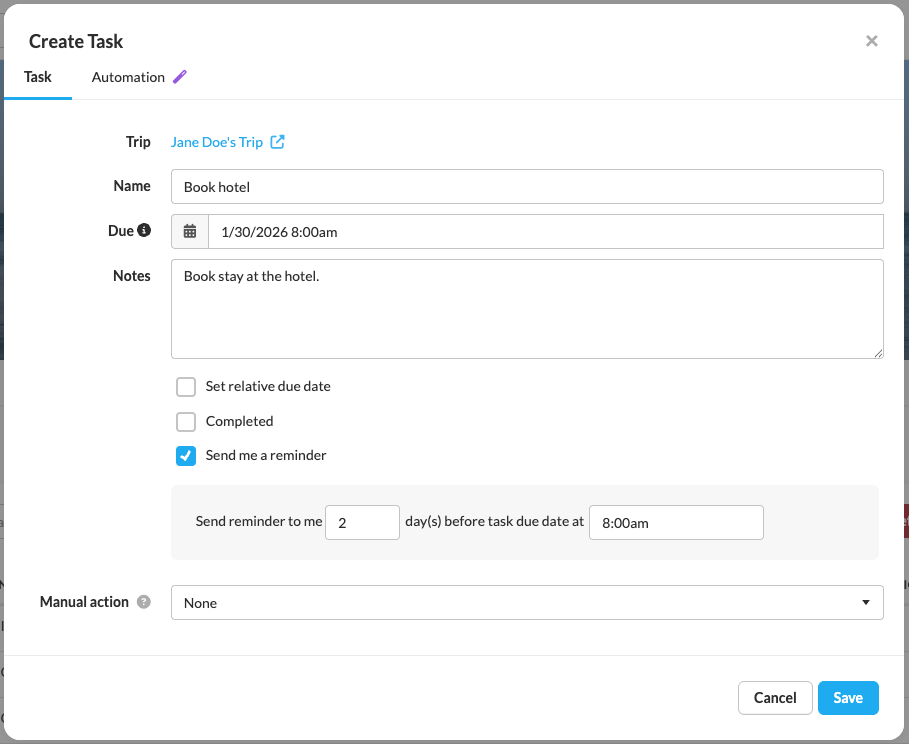Click the info icon next to Due

coord(144,231)
